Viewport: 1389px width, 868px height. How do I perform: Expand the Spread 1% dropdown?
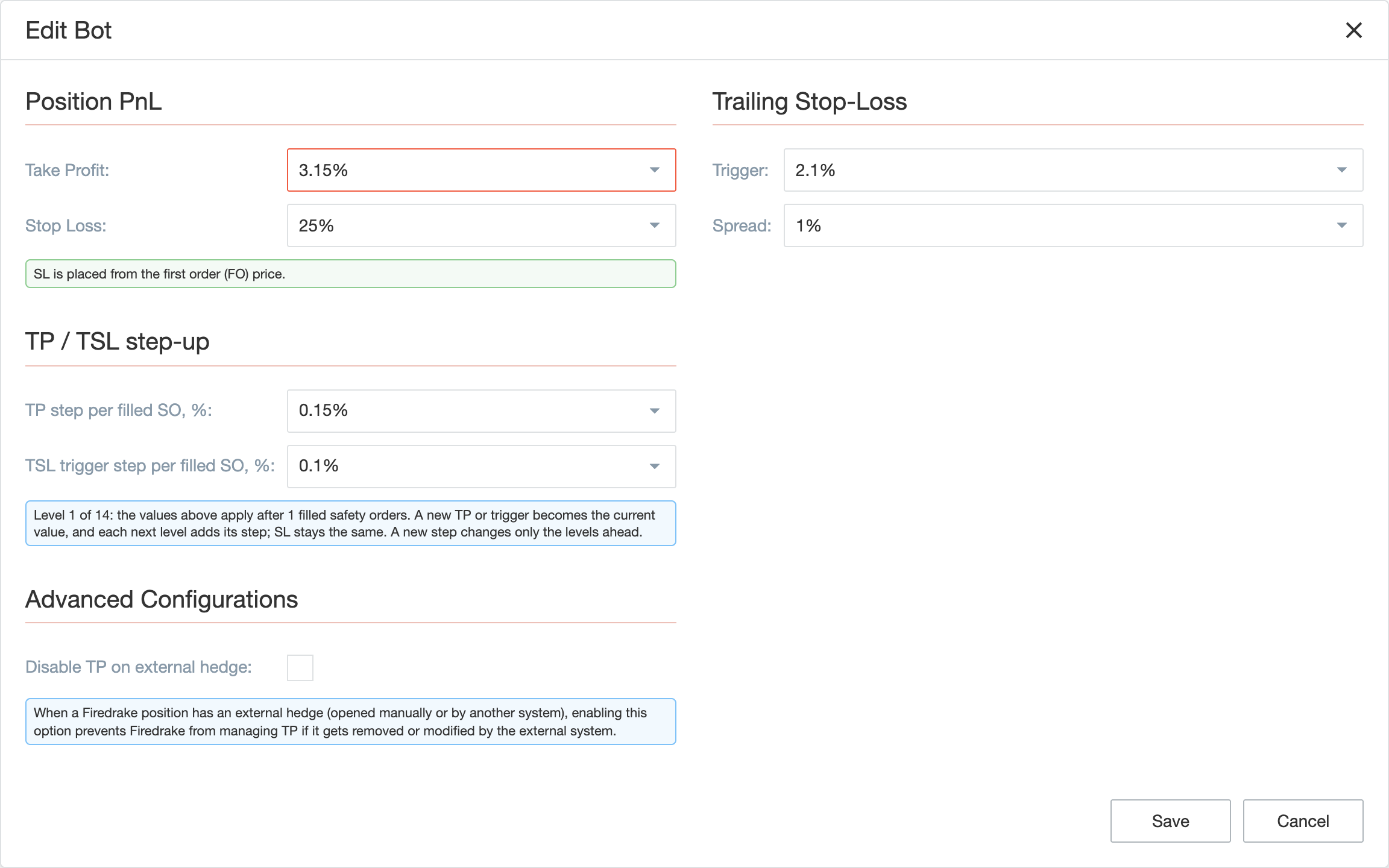point(1073,225)
